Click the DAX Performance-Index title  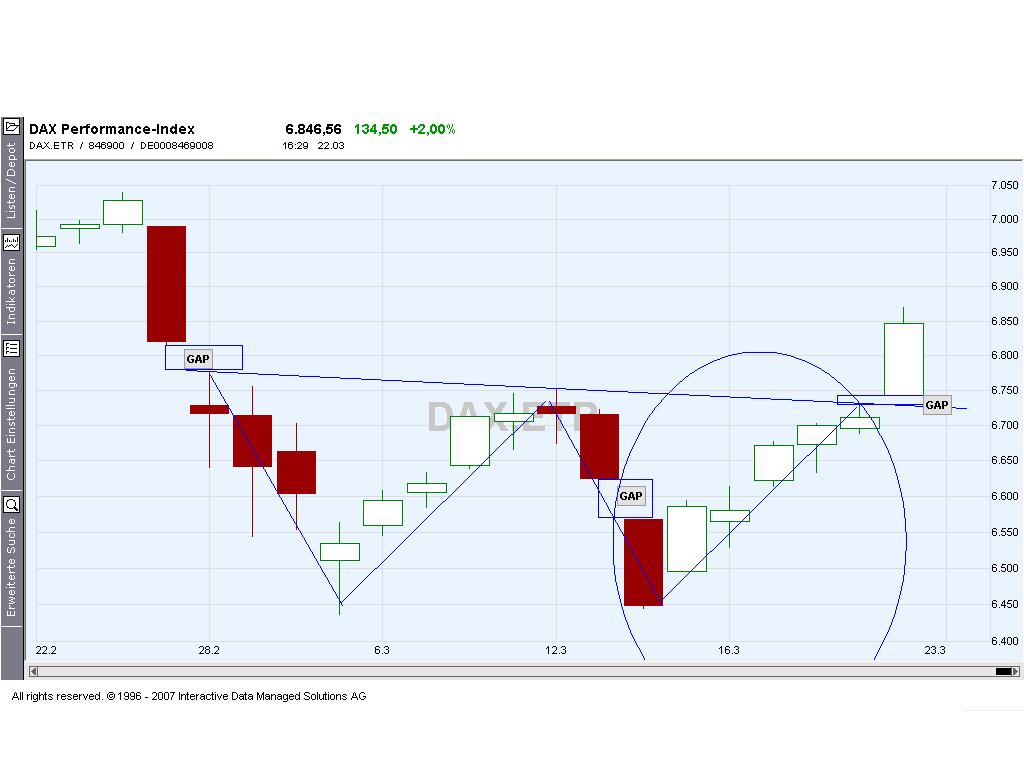112,129
